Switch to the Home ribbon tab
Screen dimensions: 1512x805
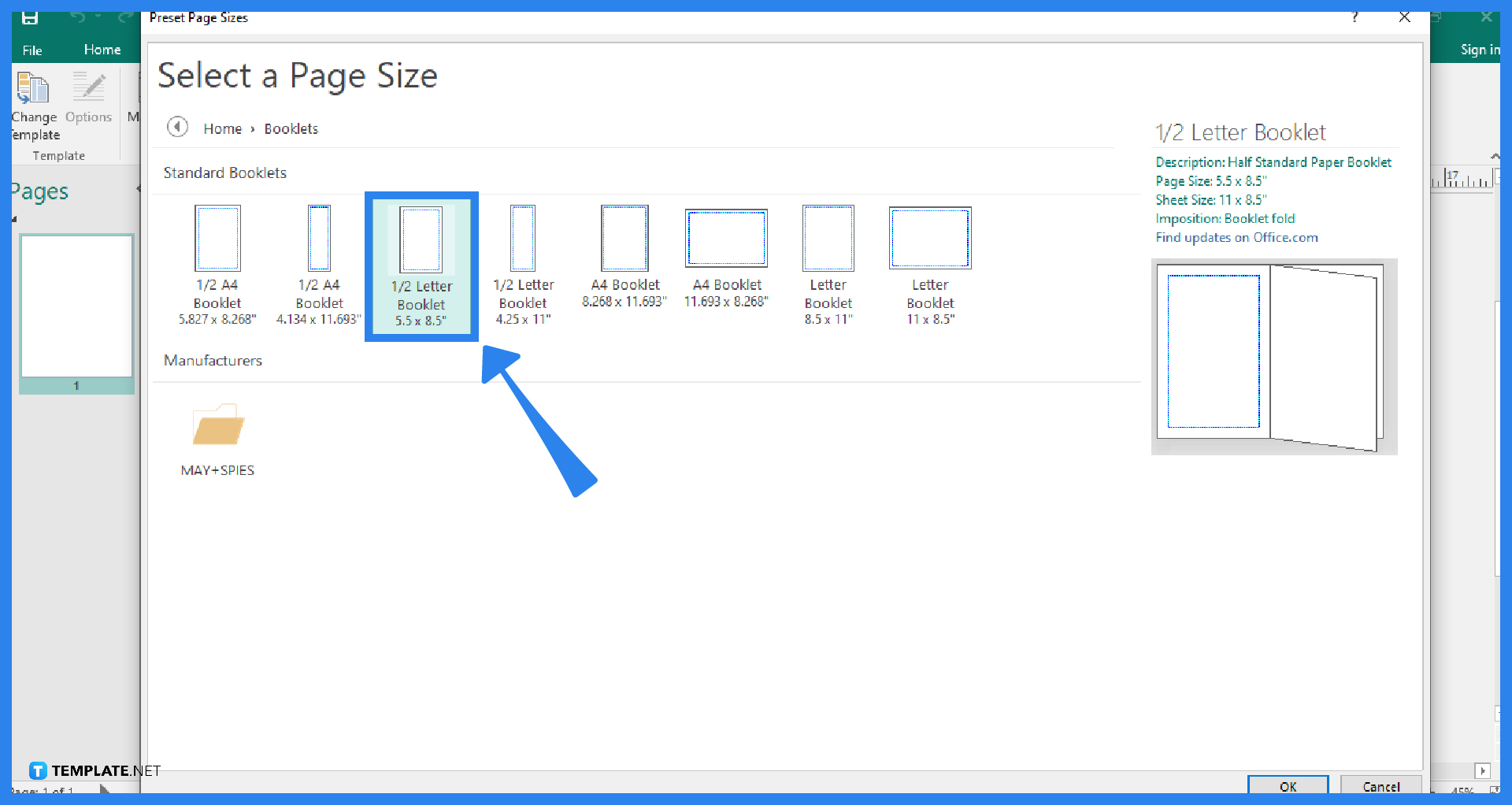(x=102, y=50)
